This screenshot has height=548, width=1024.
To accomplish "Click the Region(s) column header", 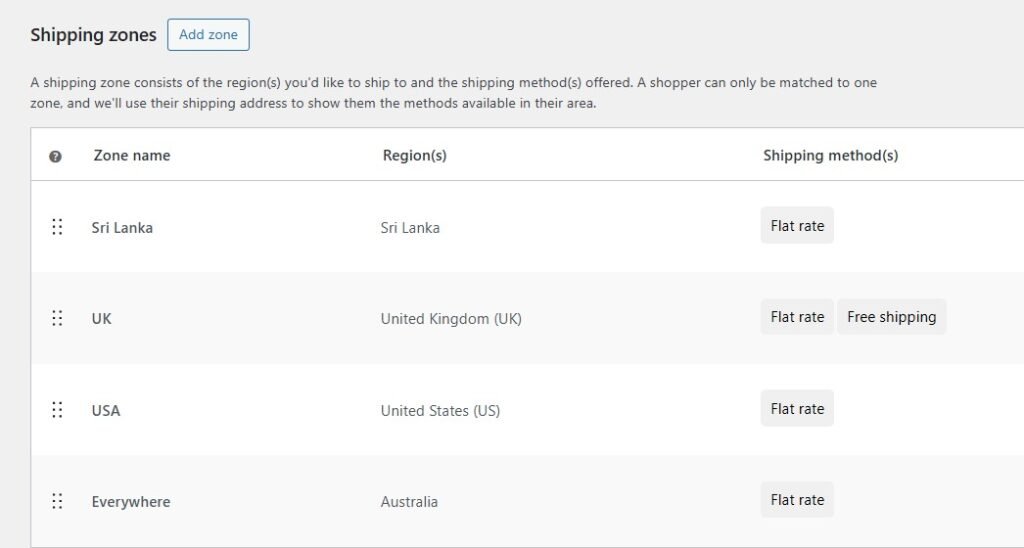I will [414, 156].
